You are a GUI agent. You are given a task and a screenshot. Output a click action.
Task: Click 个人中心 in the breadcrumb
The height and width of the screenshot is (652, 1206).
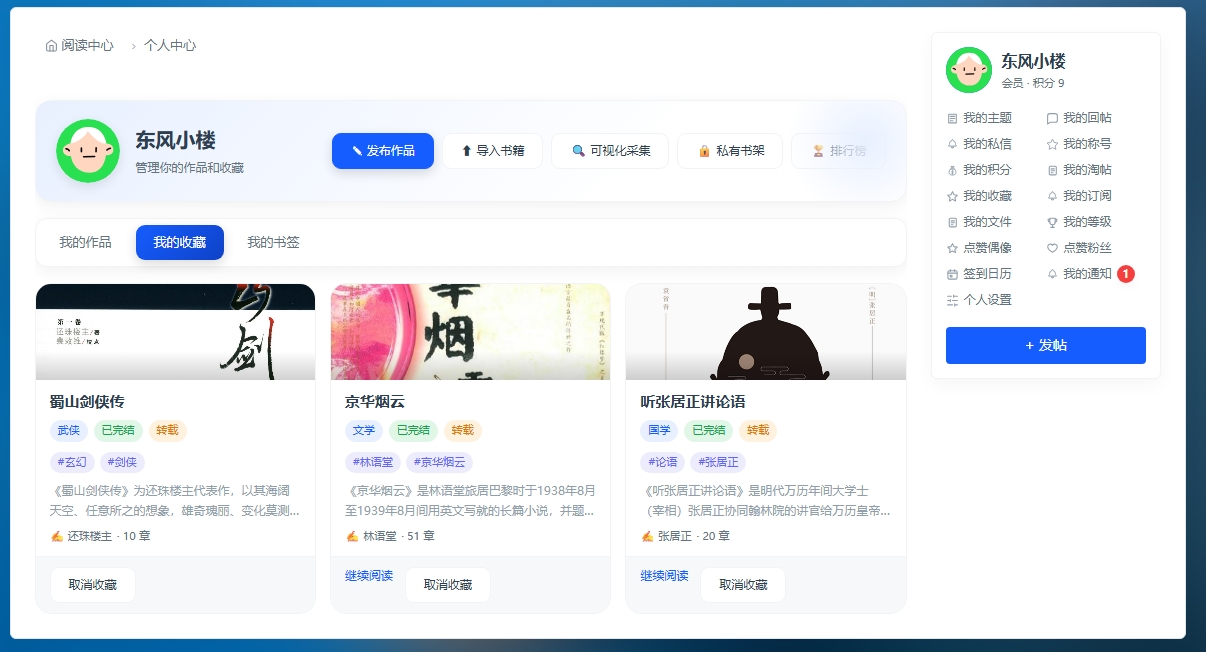coord(170,46)
